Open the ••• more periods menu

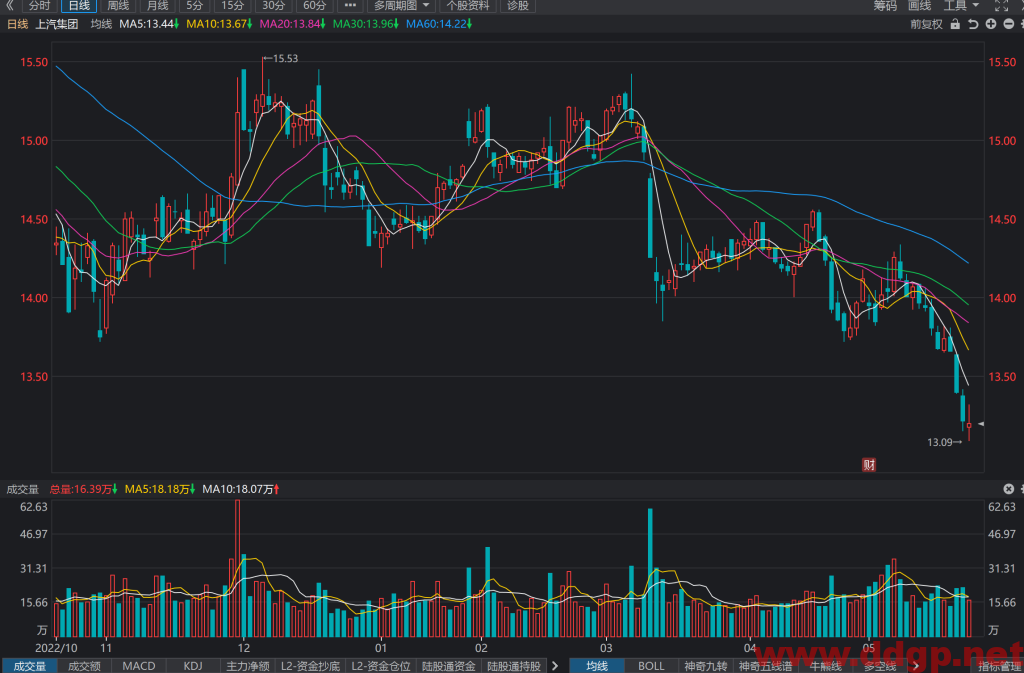tap(349, 6)
